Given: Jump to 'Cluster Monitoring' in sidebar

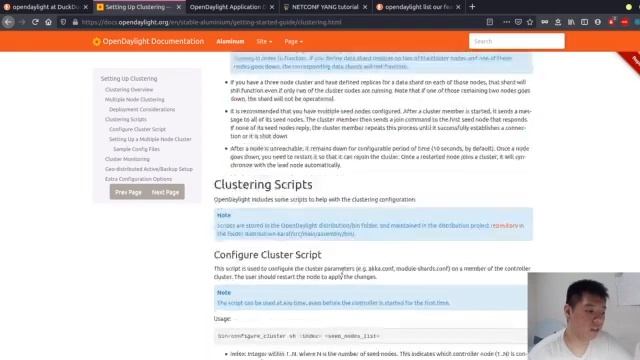Looking at the screenshot, I should pos(127,159).
